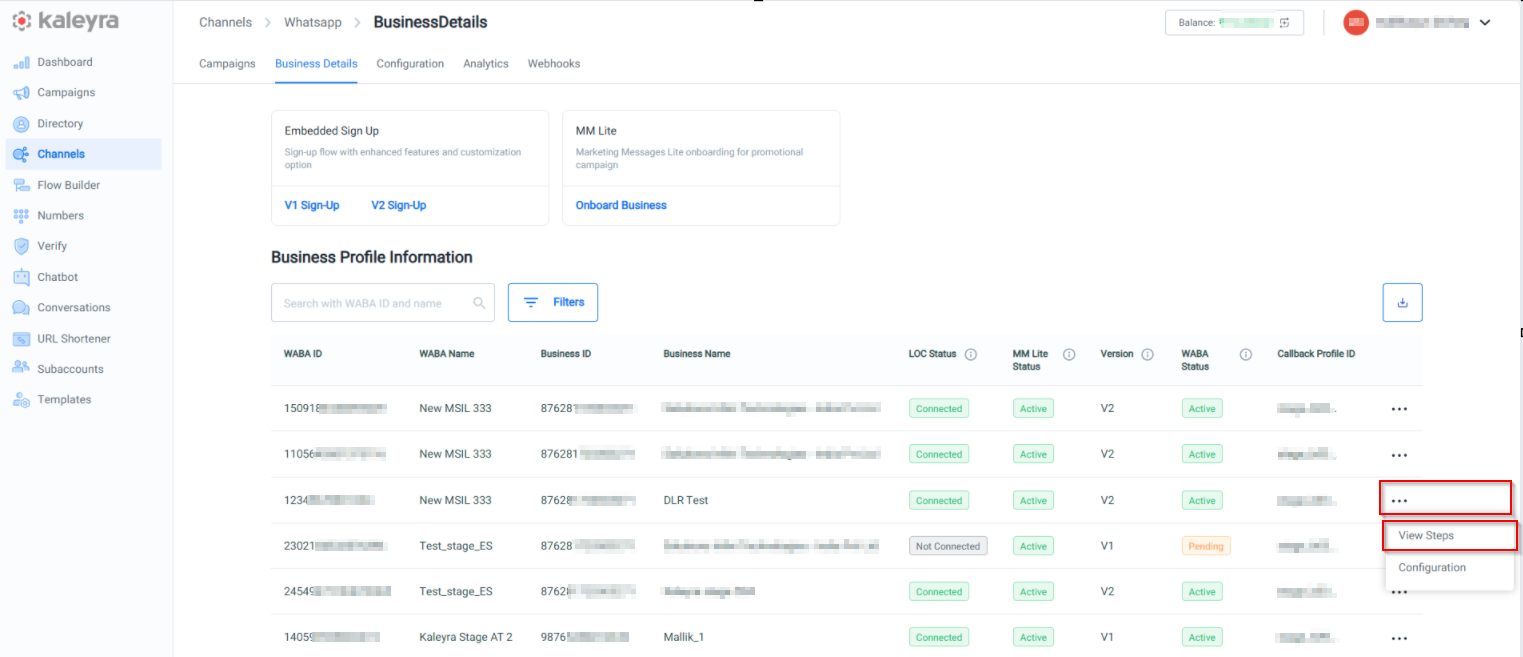This screenshot has height=657, width=1523.
Task: Switch to the Configuration tab
Action: coord(410,64)
